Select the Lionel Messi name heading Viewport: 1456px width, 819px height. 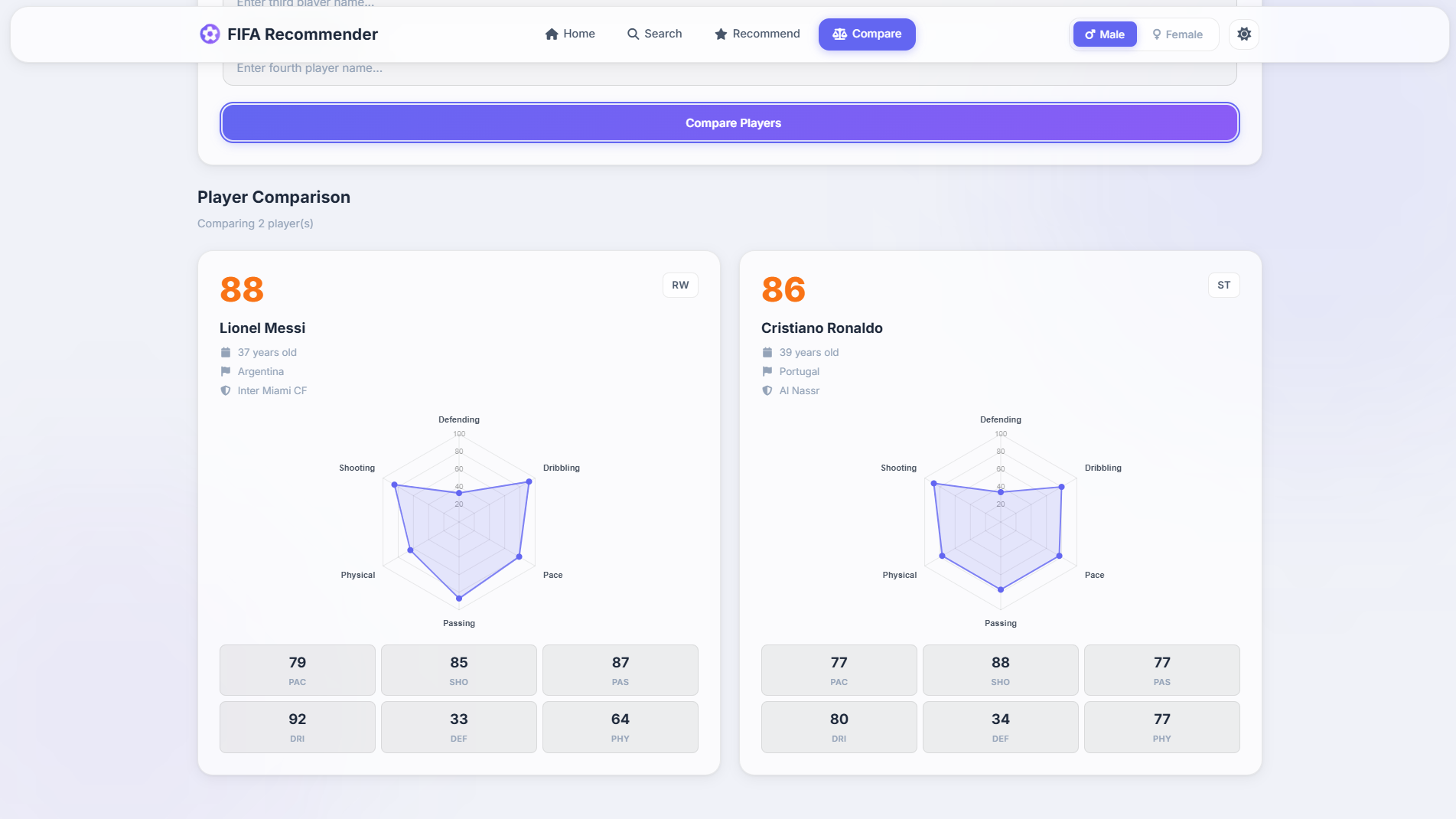click(262, 328)
